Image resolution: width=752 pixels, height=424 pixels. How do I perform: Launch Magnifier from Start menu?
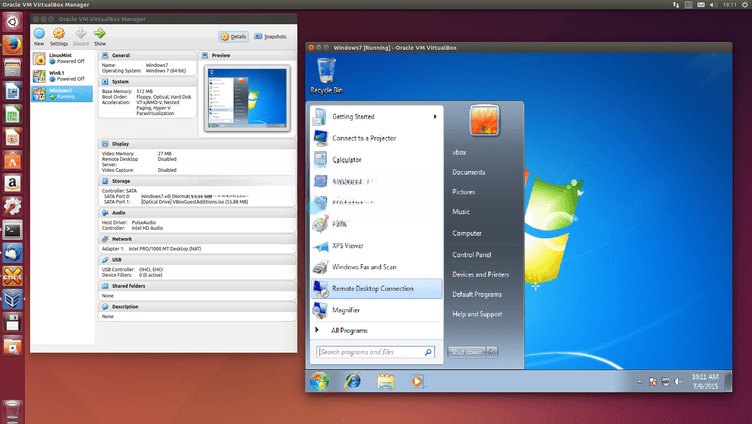coord(376,310)
